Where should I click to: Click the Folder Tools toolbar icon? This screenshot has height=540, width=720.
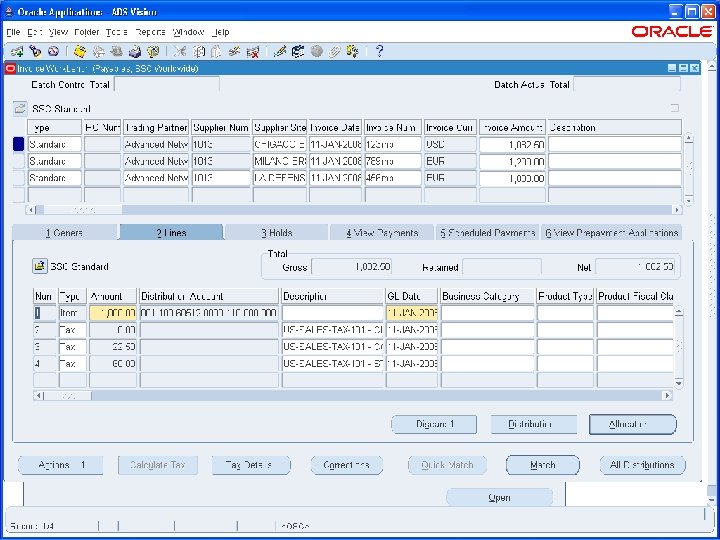click(x=353, y=51)
